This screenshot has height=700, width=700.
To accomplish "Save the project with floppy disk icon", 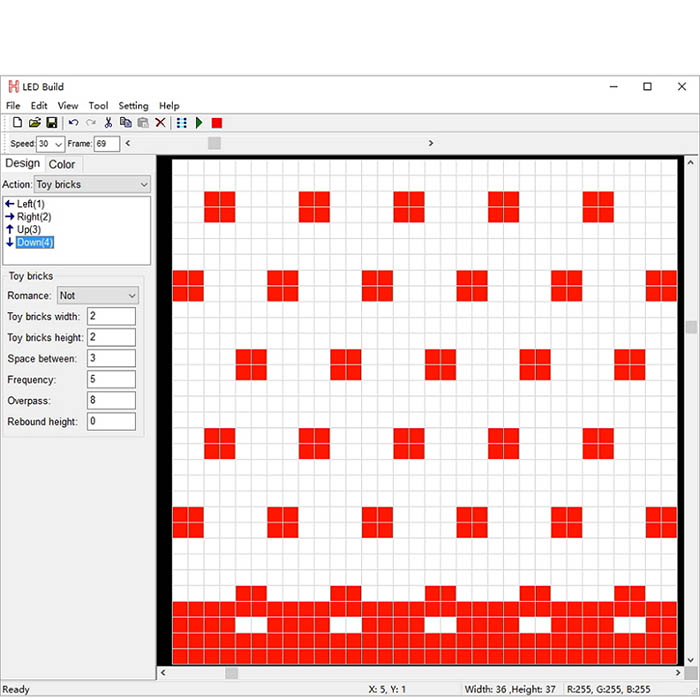I will coord(52,123).
